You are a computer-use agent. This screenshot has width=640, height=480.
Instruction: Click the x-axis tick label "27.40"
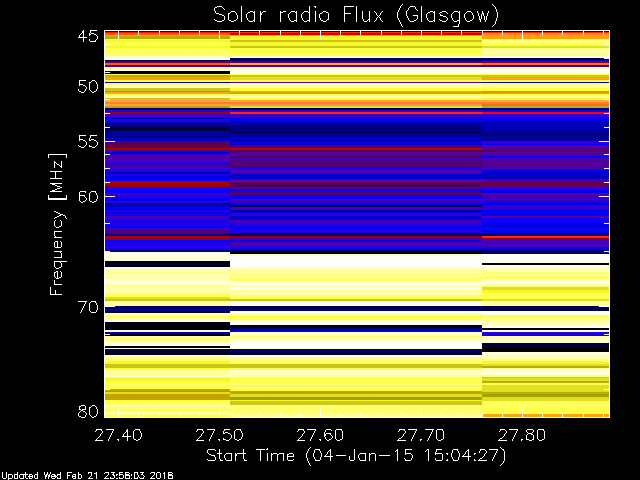118,435
